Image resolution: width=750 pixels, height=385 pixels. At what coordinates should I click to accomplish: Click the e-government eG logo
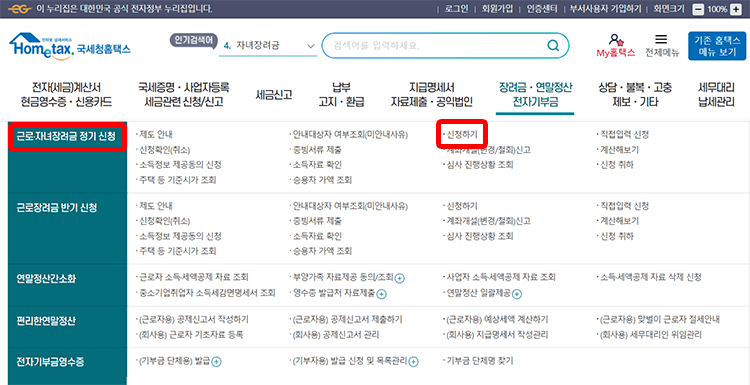point(21,9)
